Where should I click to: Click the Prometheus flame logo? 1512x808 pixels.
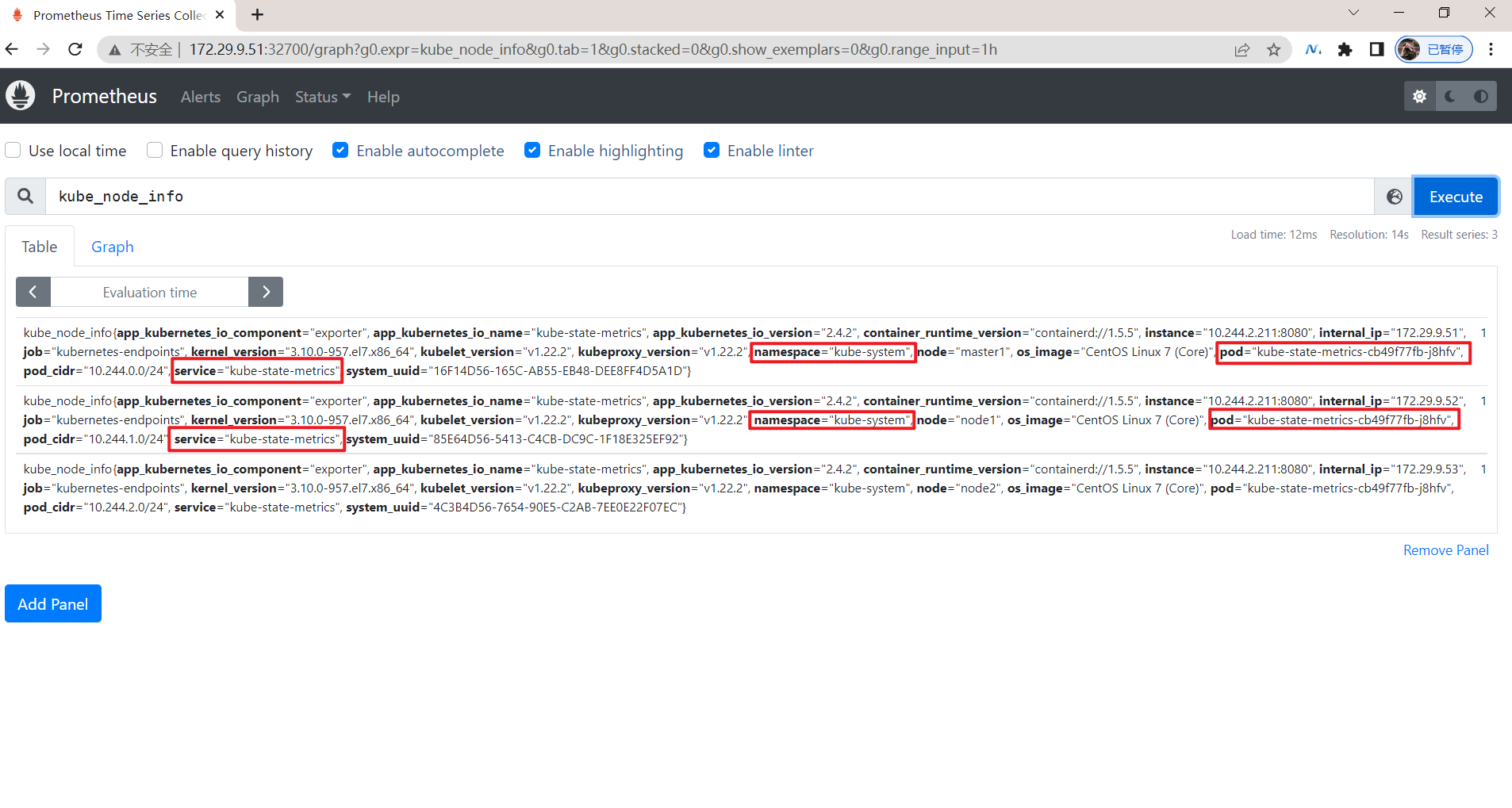[21, 96]
